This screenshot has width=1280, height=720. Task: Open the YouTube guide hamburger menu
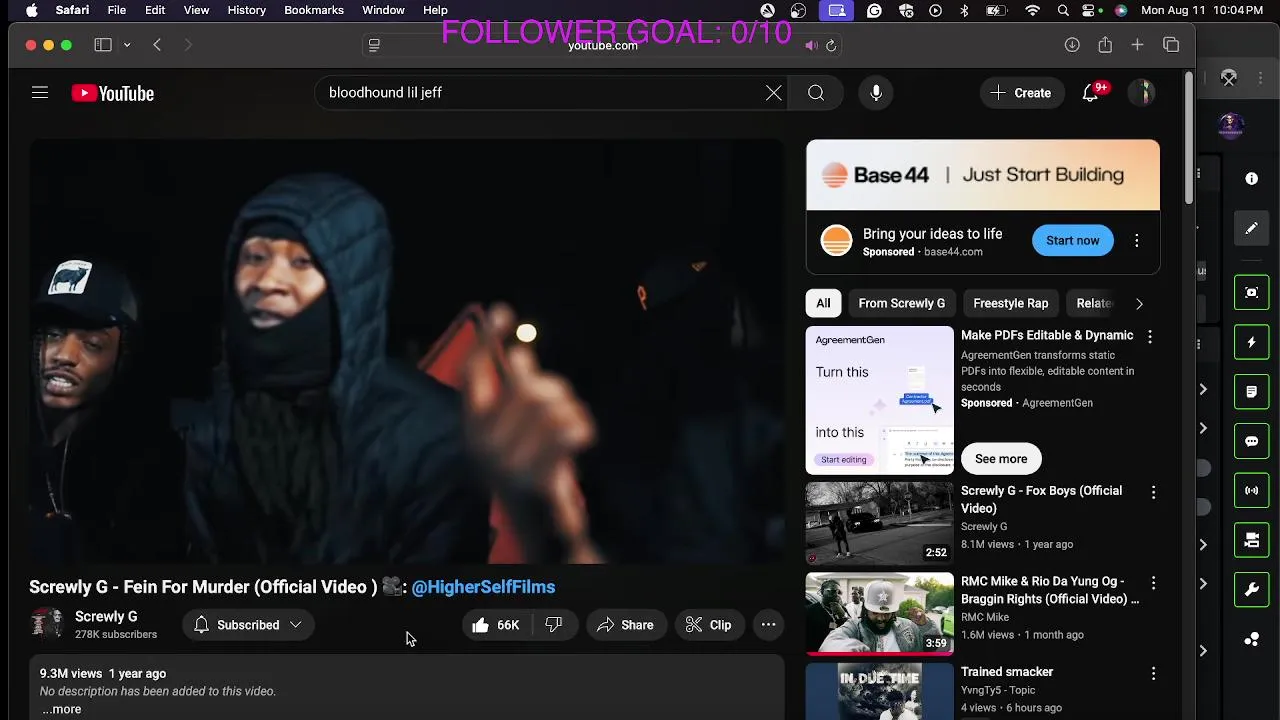click(x=40, y=93)
